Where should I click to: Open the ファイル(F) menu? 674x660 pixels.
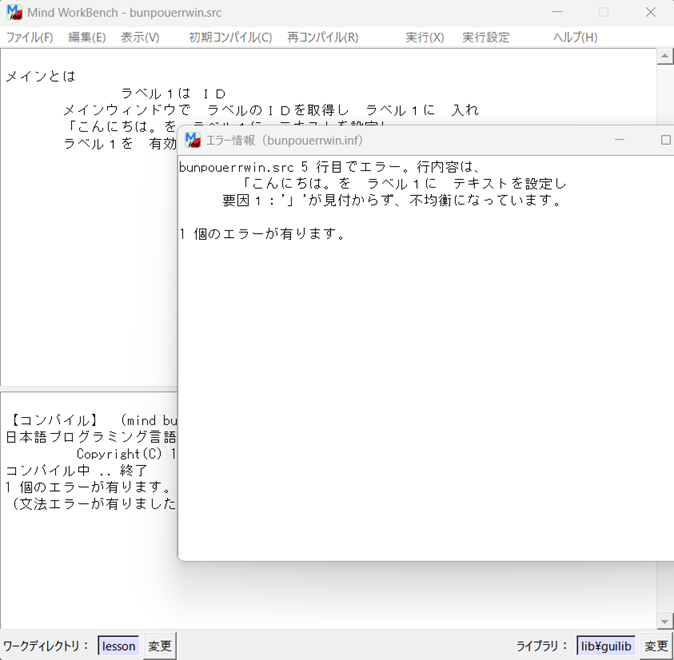coord(30,37)
